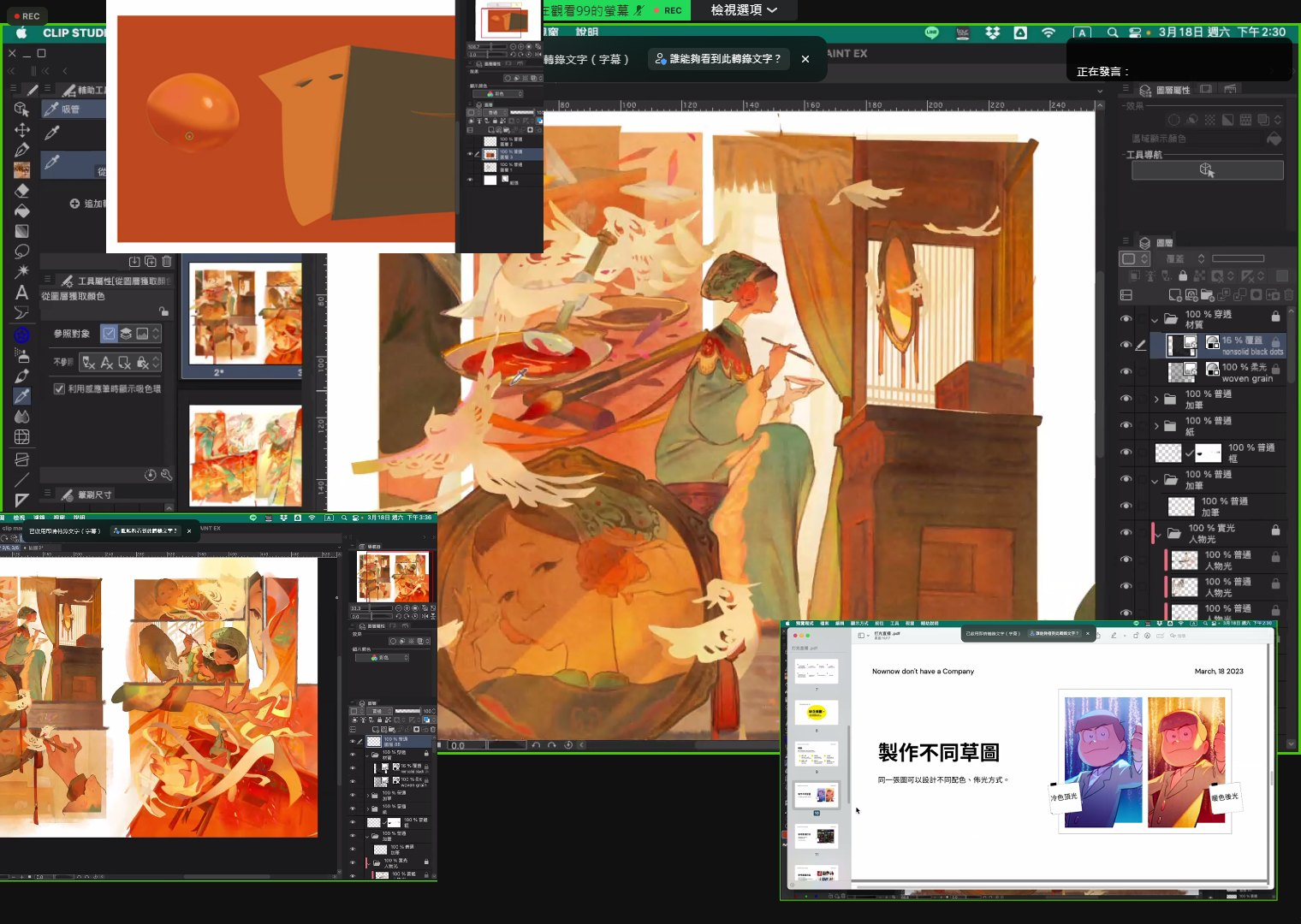Select the Lasso selection tool

pos(21,252)
